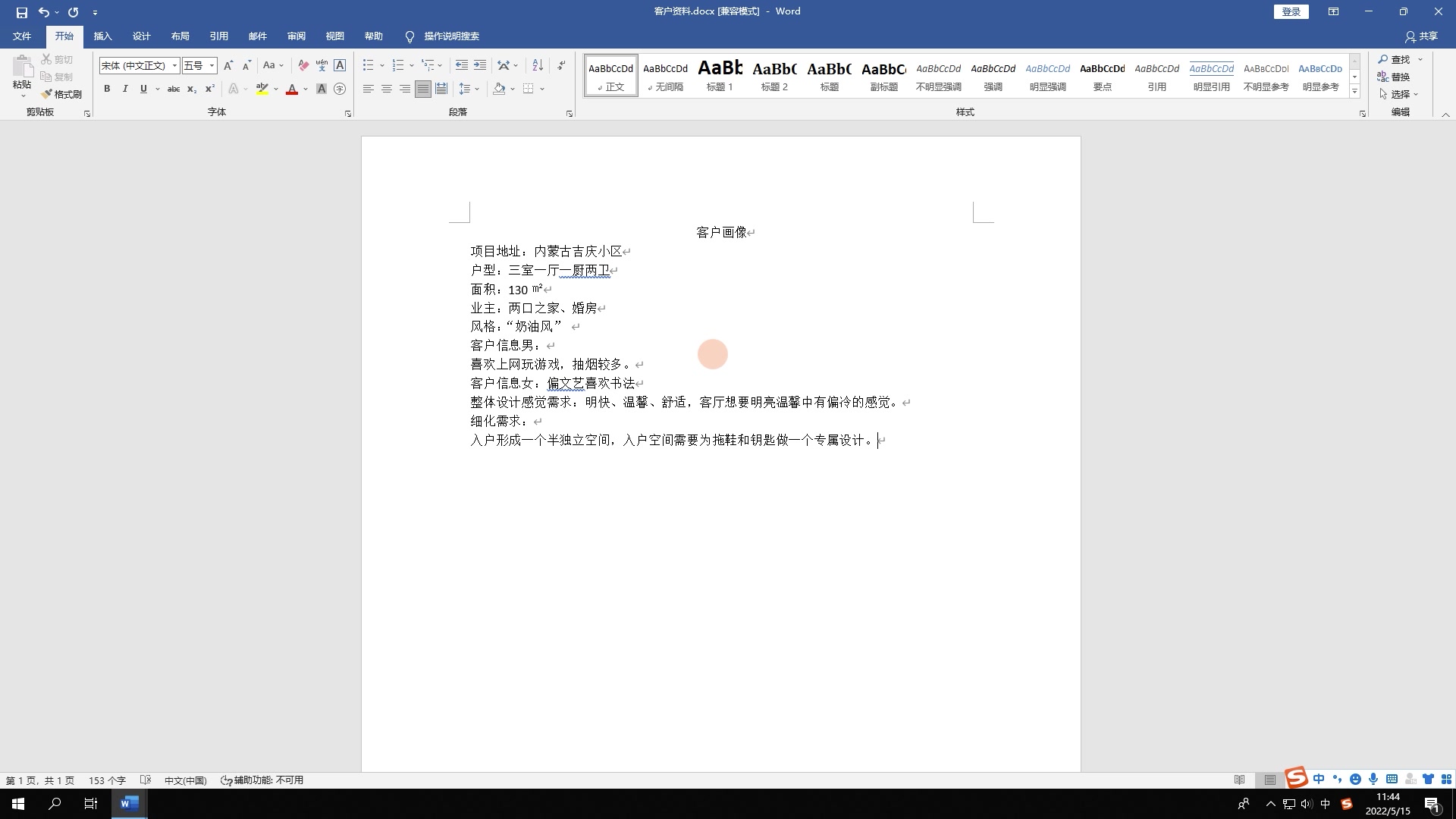Viewport: 1456px width, 819px height.
Task: Click the Undo arrow icon
Action: tap(44, 12)
